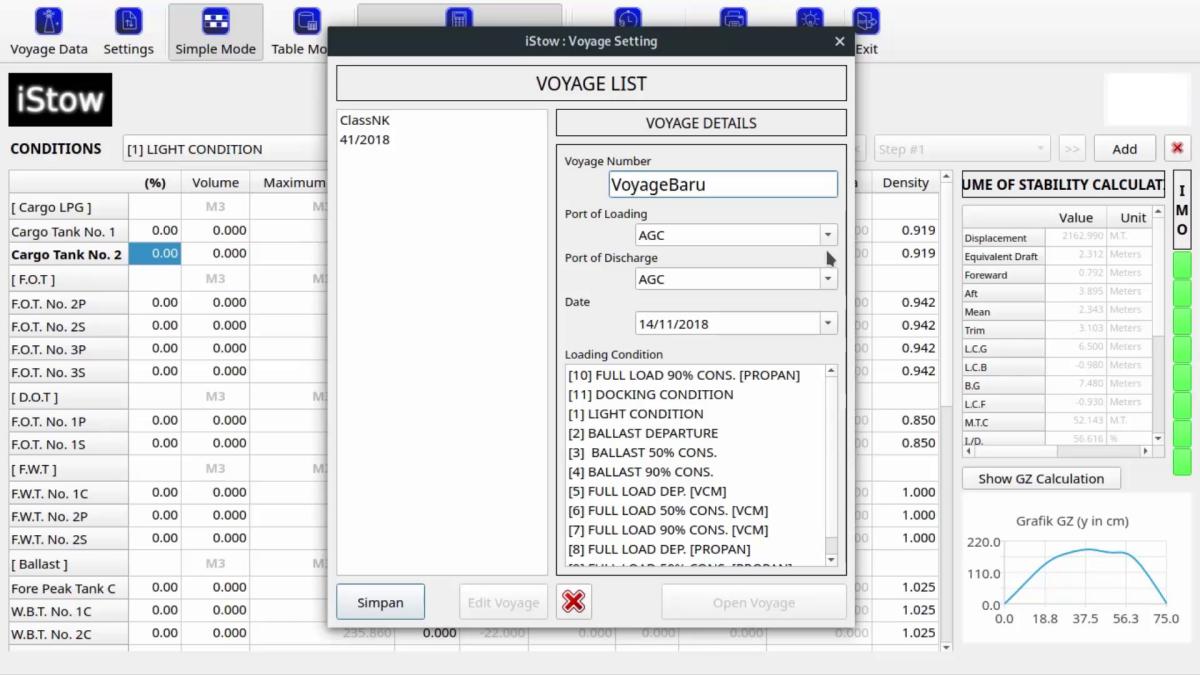
Task: Click the clock icon in toolbar
Action: tap(628, 18)
